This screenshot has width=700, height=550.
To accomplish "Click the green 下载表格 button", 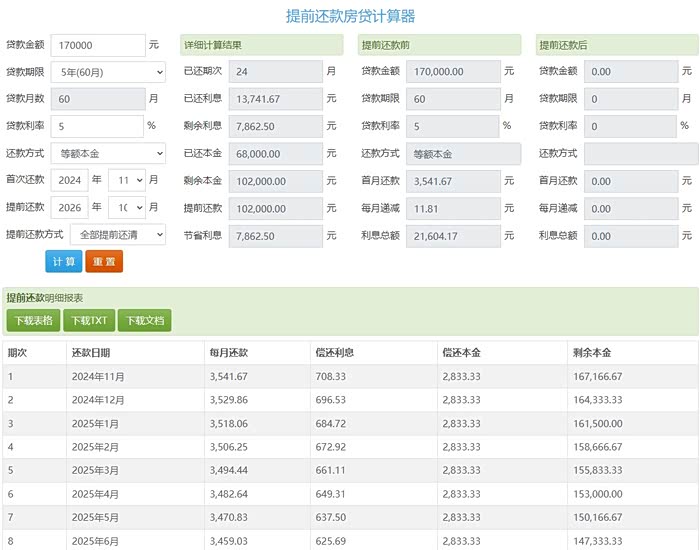I will (x=32, y=321).
